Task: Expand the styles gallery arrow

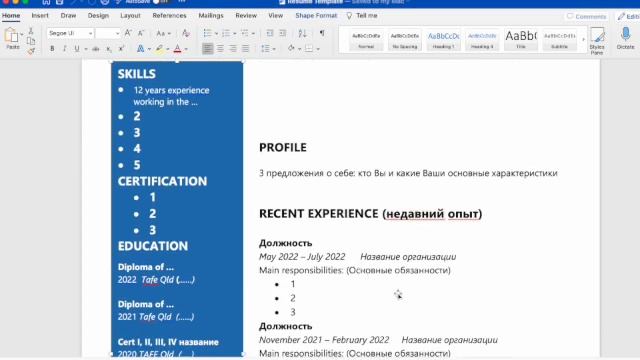Action: coord(583,39)
